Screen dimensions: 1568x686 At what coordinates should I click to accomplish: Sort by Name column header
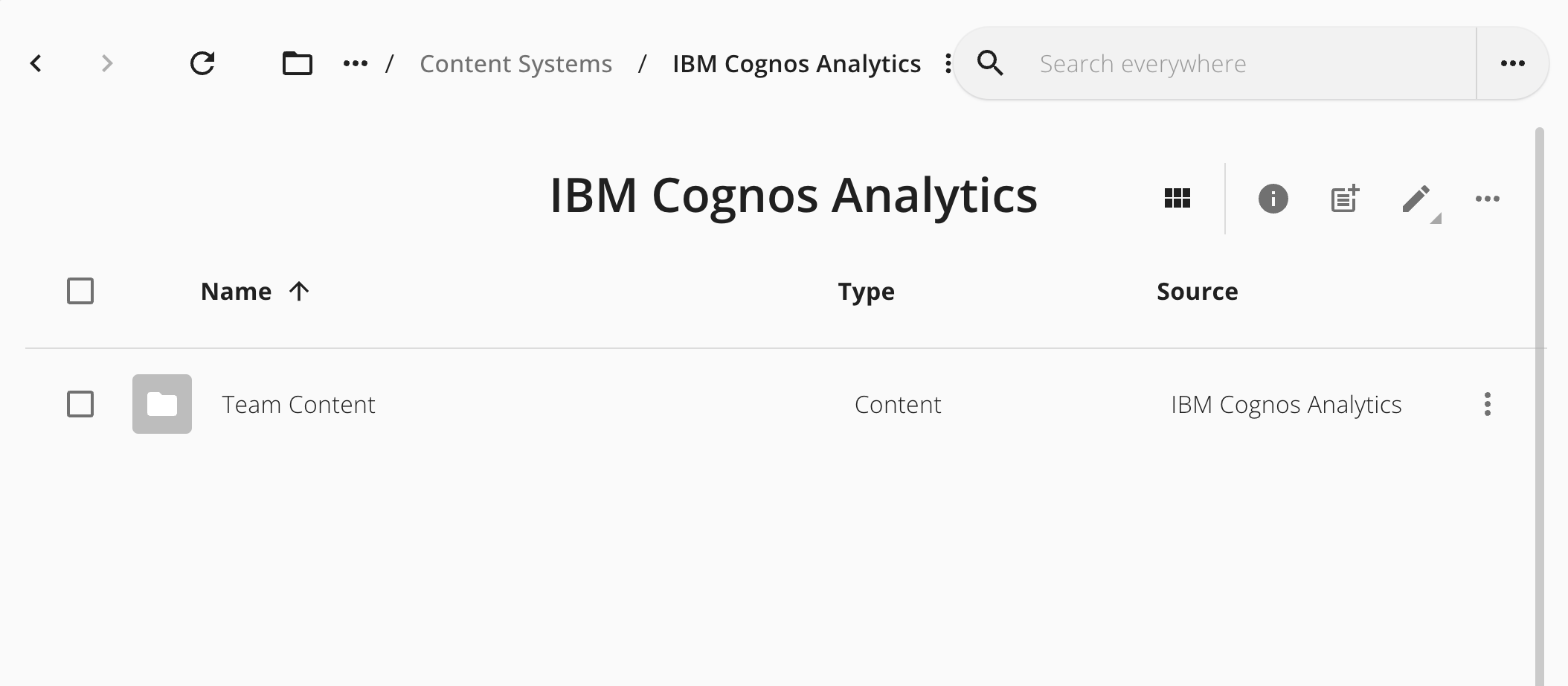click(236, 291)
